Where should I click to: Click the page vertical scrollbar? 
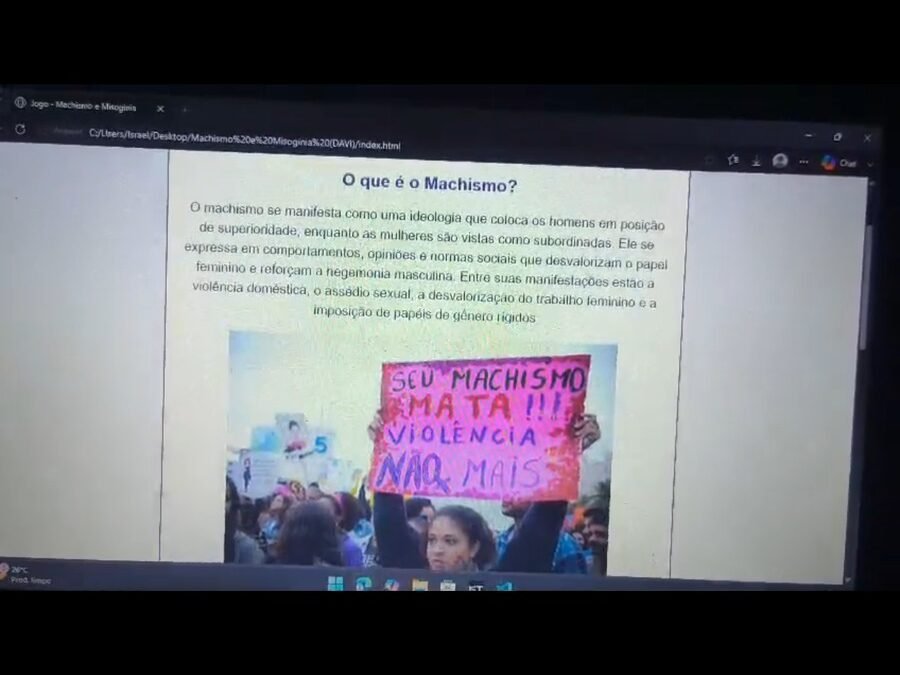[865, 287]
